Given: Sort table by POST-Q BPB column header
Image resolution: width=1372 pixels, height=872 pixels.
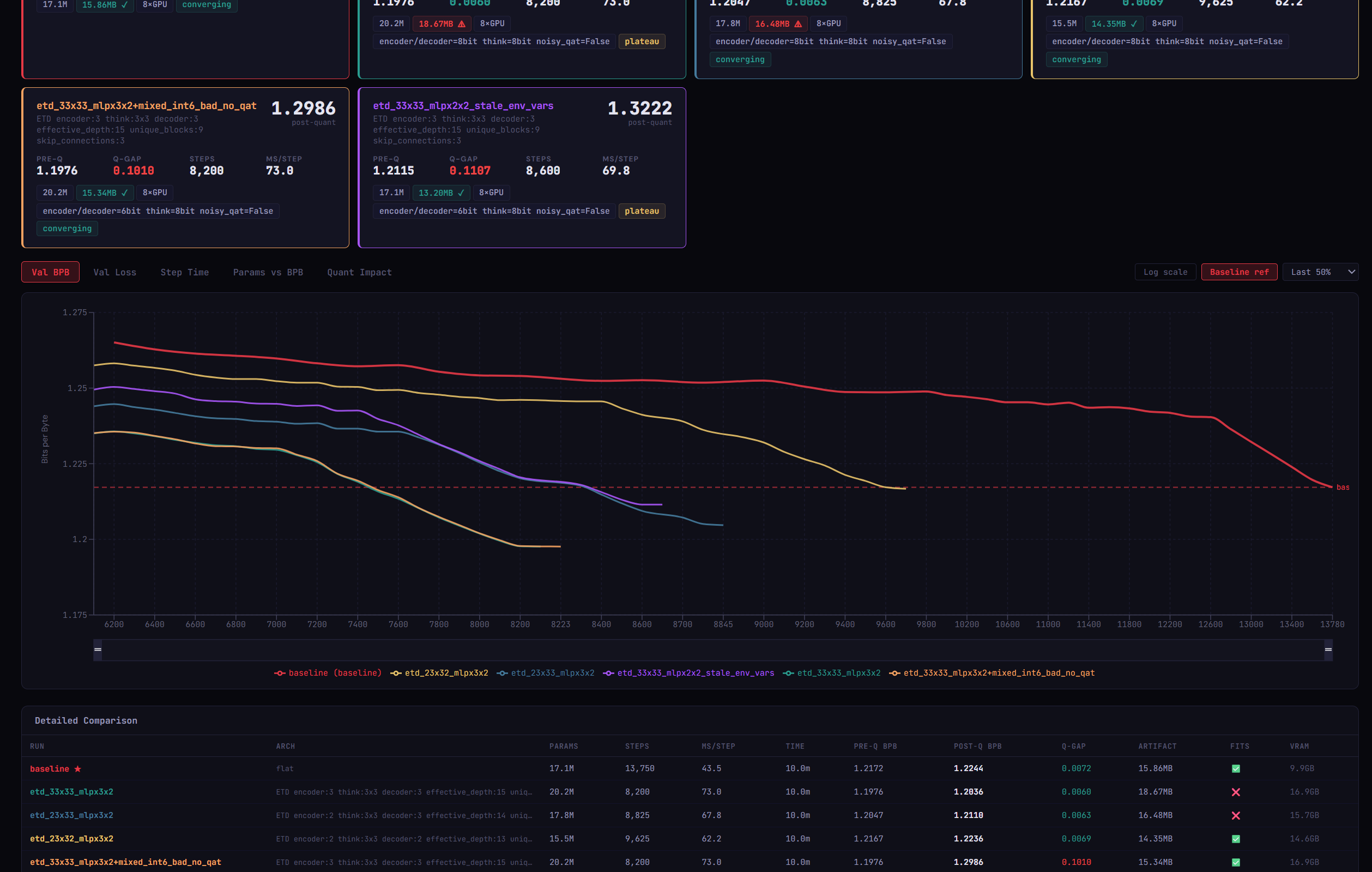Looking at the screenshot, I should (x=977, y=746).
